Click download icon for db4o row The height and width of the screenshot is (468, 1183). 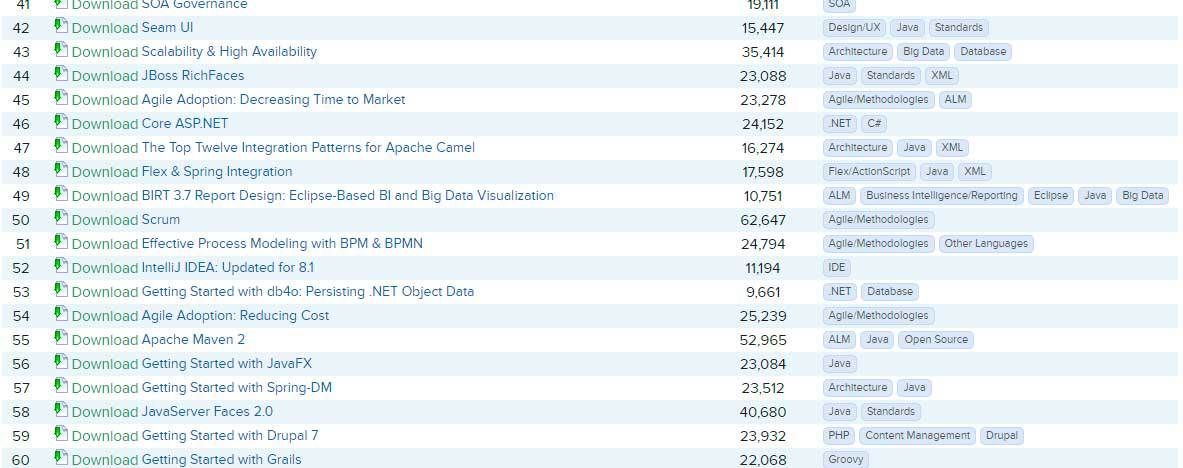[x=61, y=290]
